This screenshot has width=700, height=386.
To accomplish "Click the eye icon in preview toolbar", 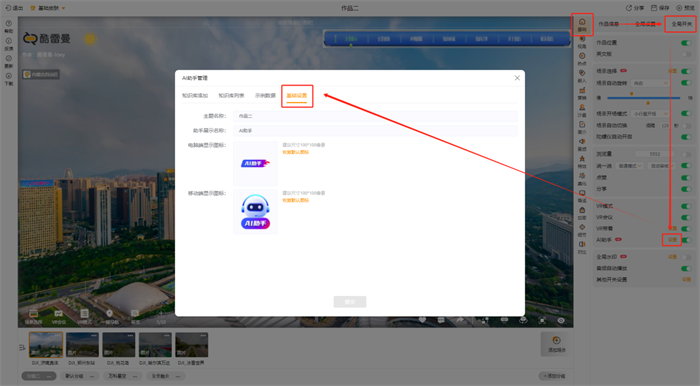I will point(561,320).
